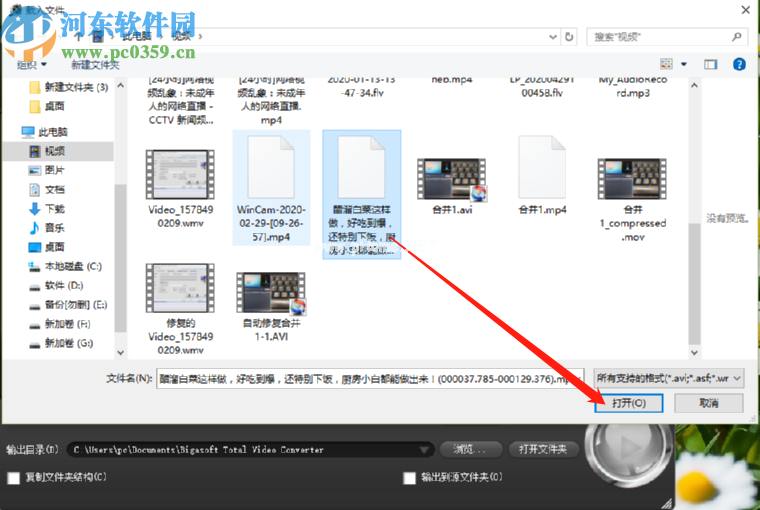Expand the address bar history dropdown
Screen dimensions: 760x510
click(x=553, y=37)
